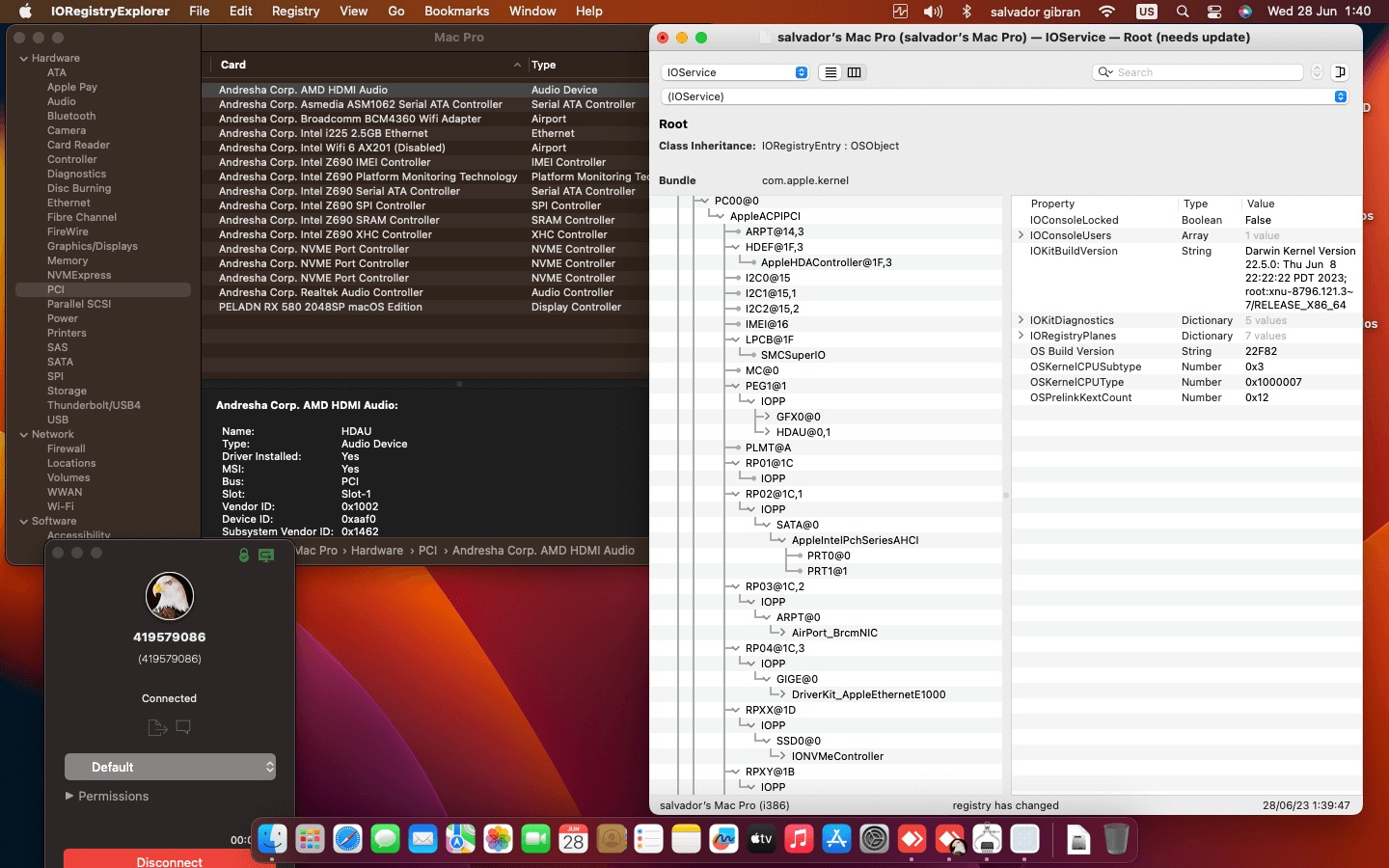This screenshot has height=868, width=1389.
Task: Select NVMExpress in System Information sidebar
Action: (x=79, y=276)
